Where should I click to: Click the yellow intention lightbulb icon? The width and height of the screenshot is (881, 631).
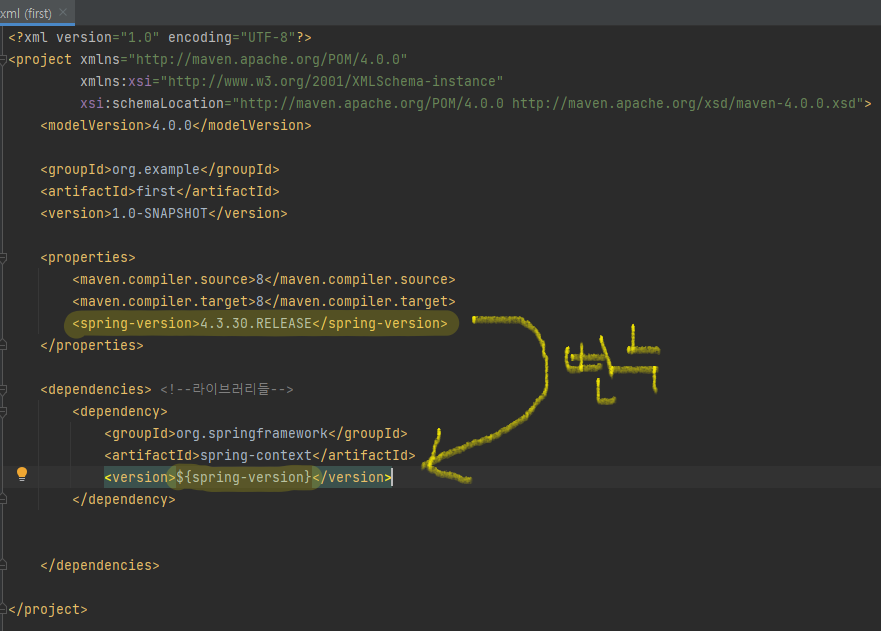tap(22, 474)
